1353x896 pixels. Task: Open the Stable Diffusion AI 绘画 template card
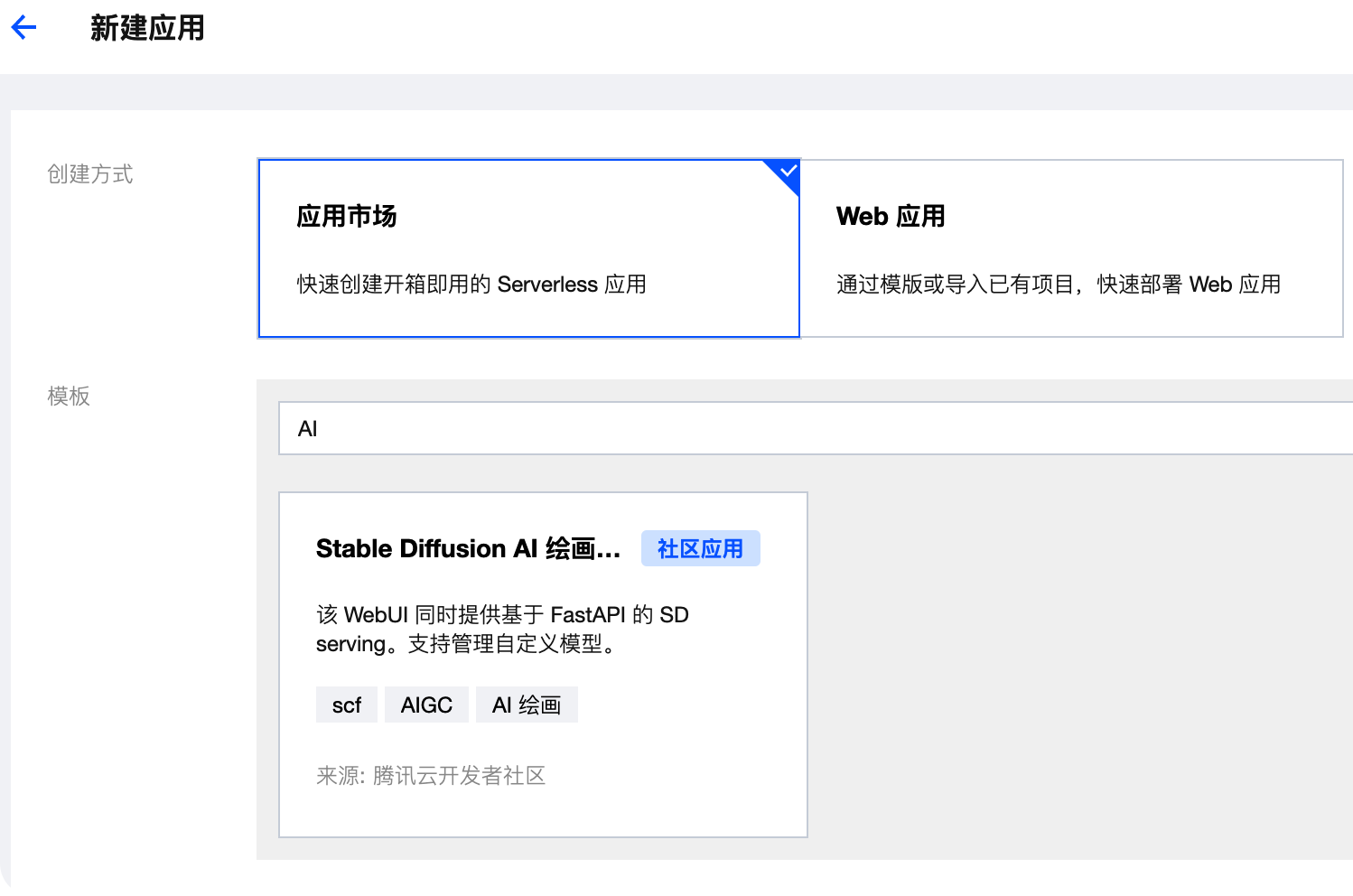(543, 665)
